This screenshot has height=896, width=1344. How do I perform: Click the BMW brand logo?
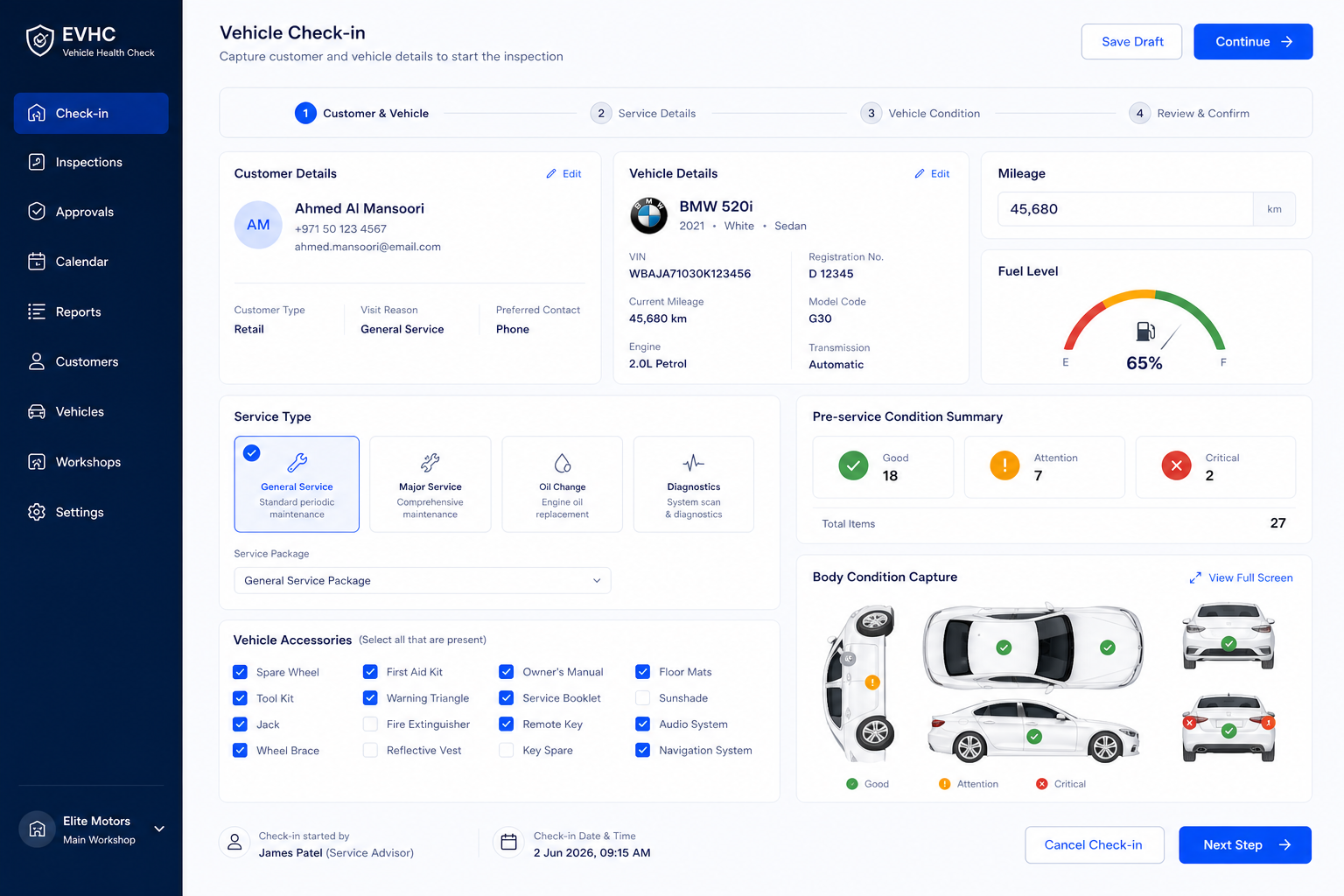tap(649, 215)
